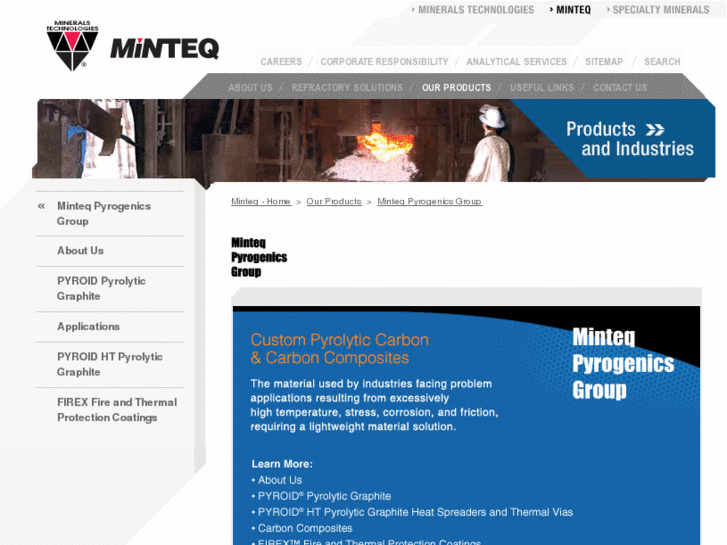Open FIREX Fire and Thermal Protection Coatings sidebar item
Viewport: 727px width, 545px height.
tap(117, 410)
